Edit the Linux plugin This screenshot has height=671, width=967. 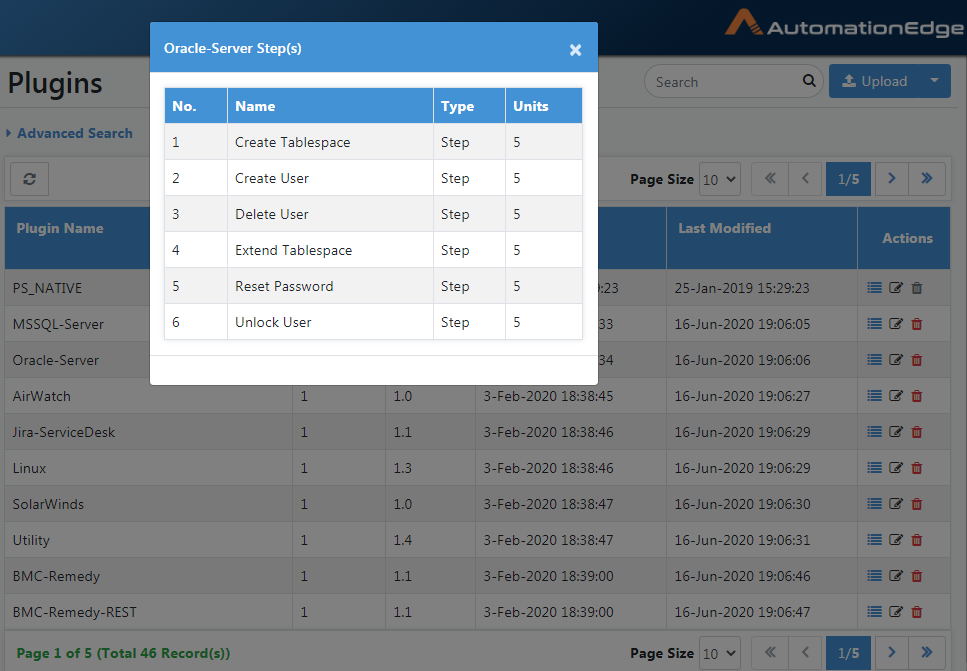pyautogui.click(x=895, y=467)
